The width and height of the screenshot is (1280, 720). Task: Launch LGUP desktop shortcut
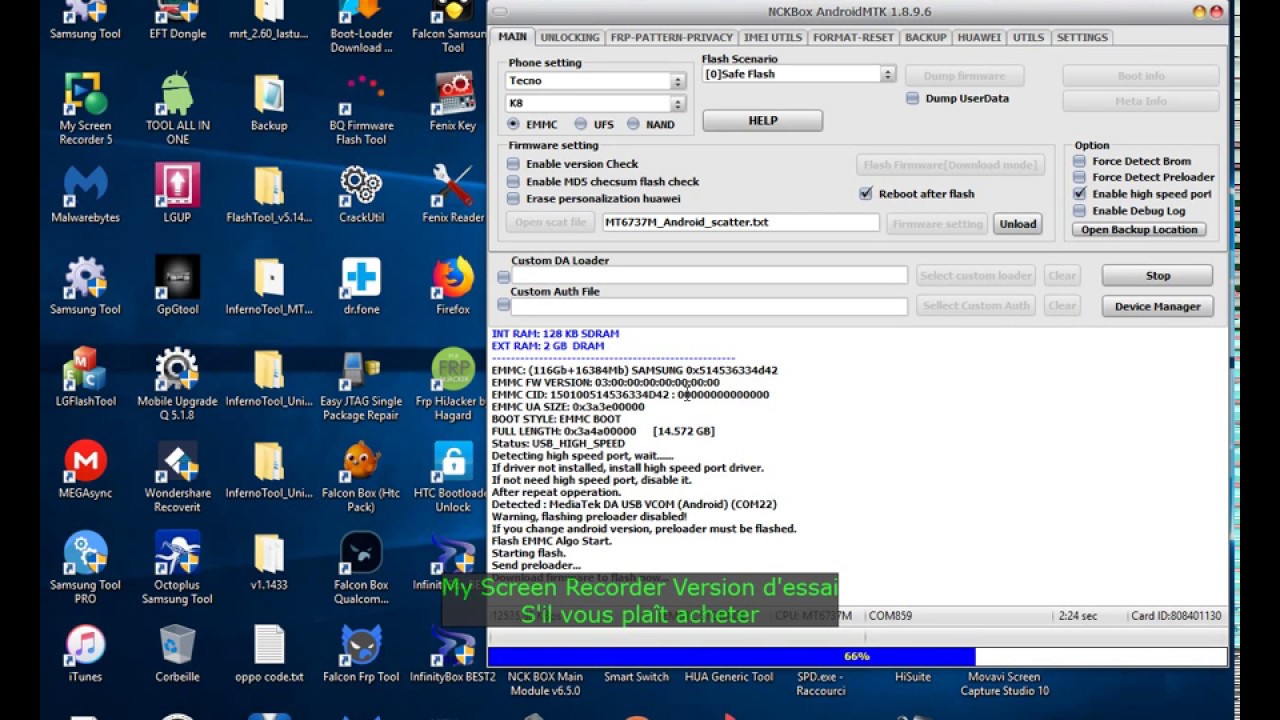(x=177, y=194)
